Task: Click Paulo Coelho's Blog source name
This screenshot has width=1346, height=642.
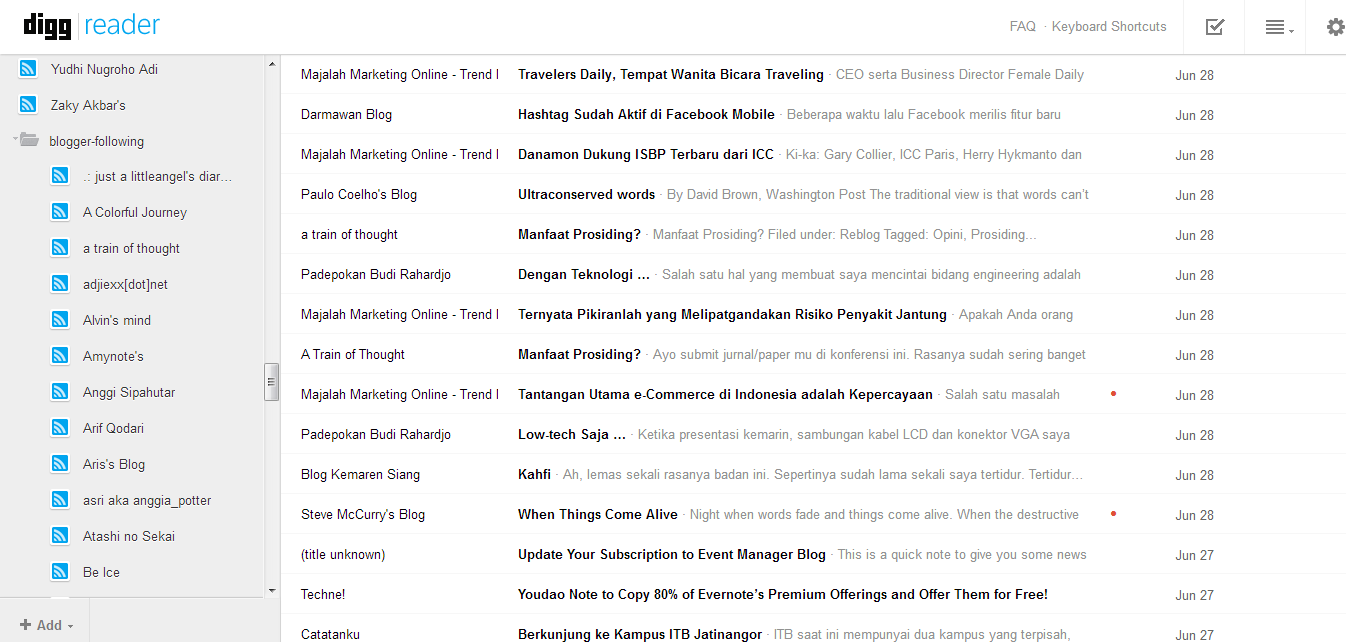Action: (x=359, y=194)
